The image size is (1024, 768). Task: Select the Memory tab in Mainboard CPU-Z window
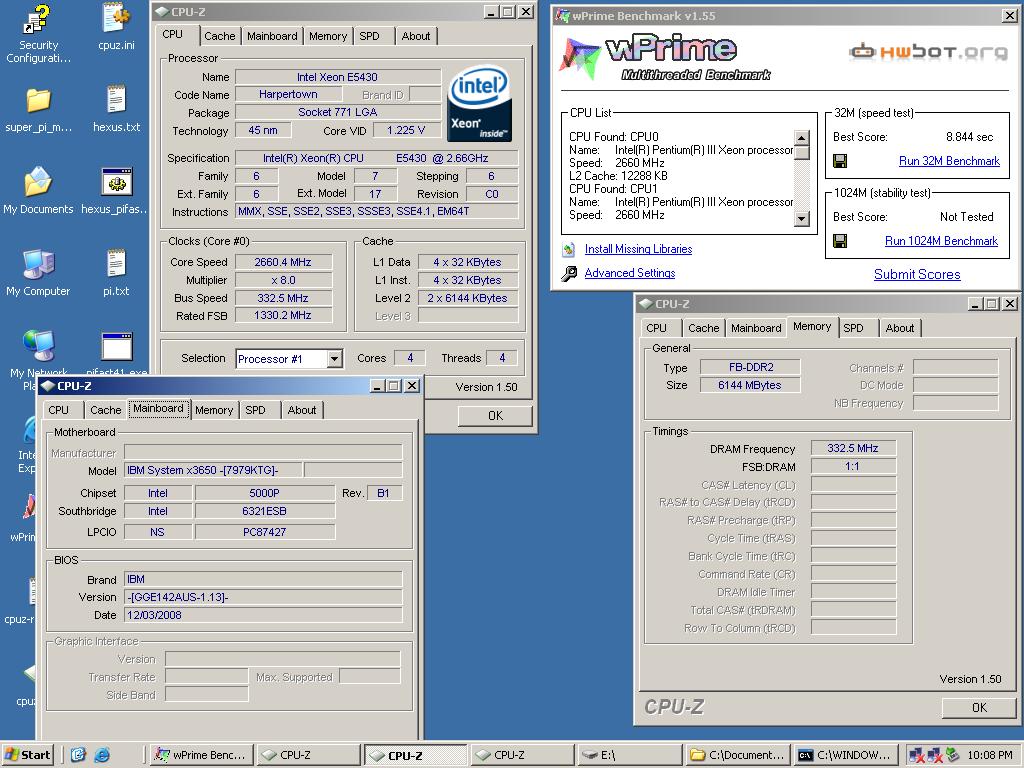214,410
